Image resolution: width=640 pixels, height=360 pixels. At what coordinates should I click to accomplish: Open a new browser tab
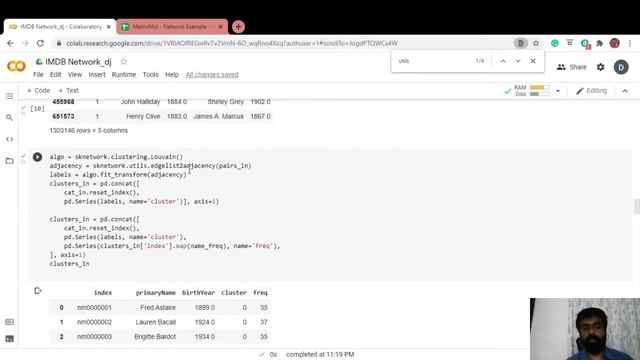pos(238,27)
